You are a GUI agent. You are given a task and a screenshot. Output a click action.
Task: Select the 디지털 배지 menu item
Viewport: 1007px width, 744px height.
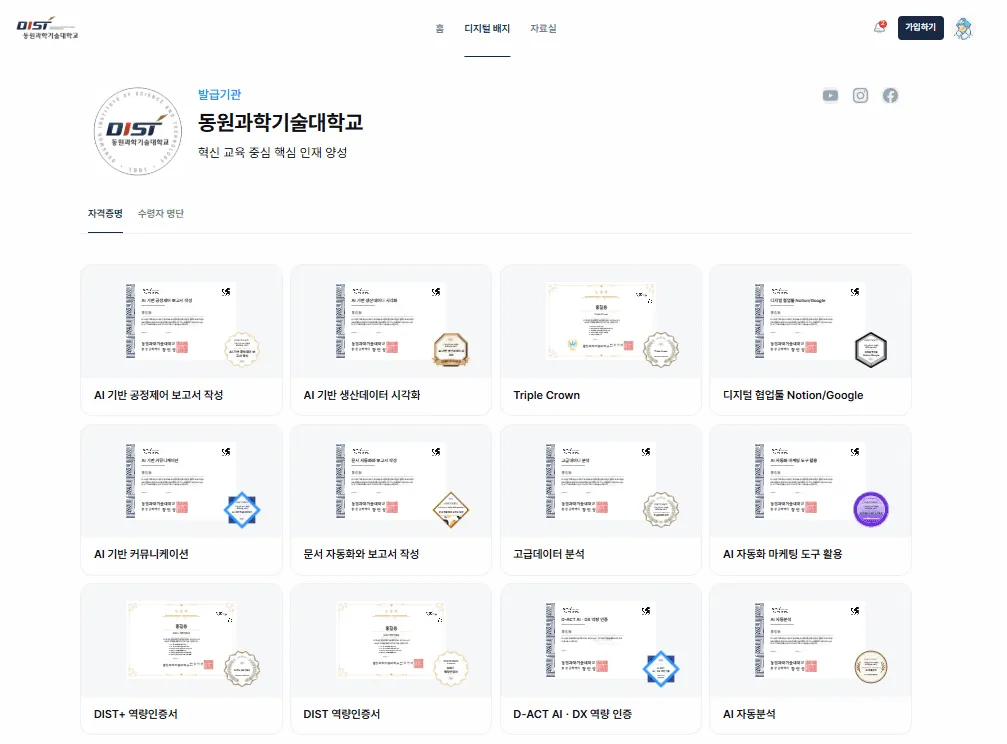[487, 28]
